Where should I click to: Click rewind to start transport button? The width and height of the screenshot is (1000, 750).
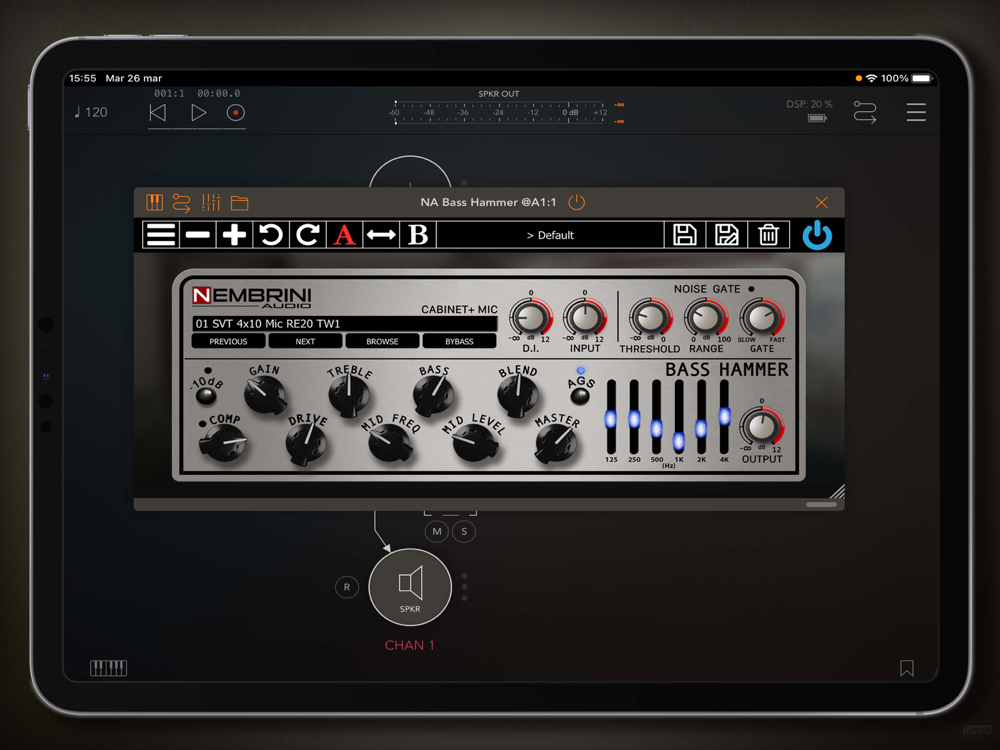pyautogui.click(x=158, y=113)
